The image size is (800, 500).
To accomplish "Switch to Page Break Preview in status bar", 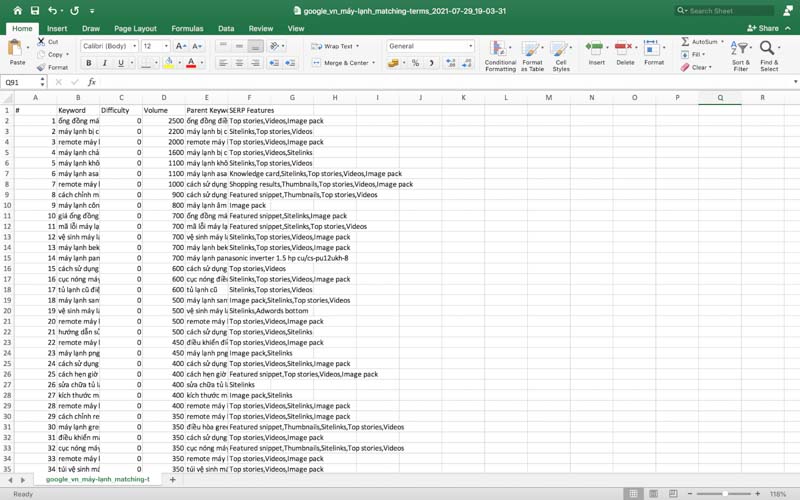I will [673, 493].
